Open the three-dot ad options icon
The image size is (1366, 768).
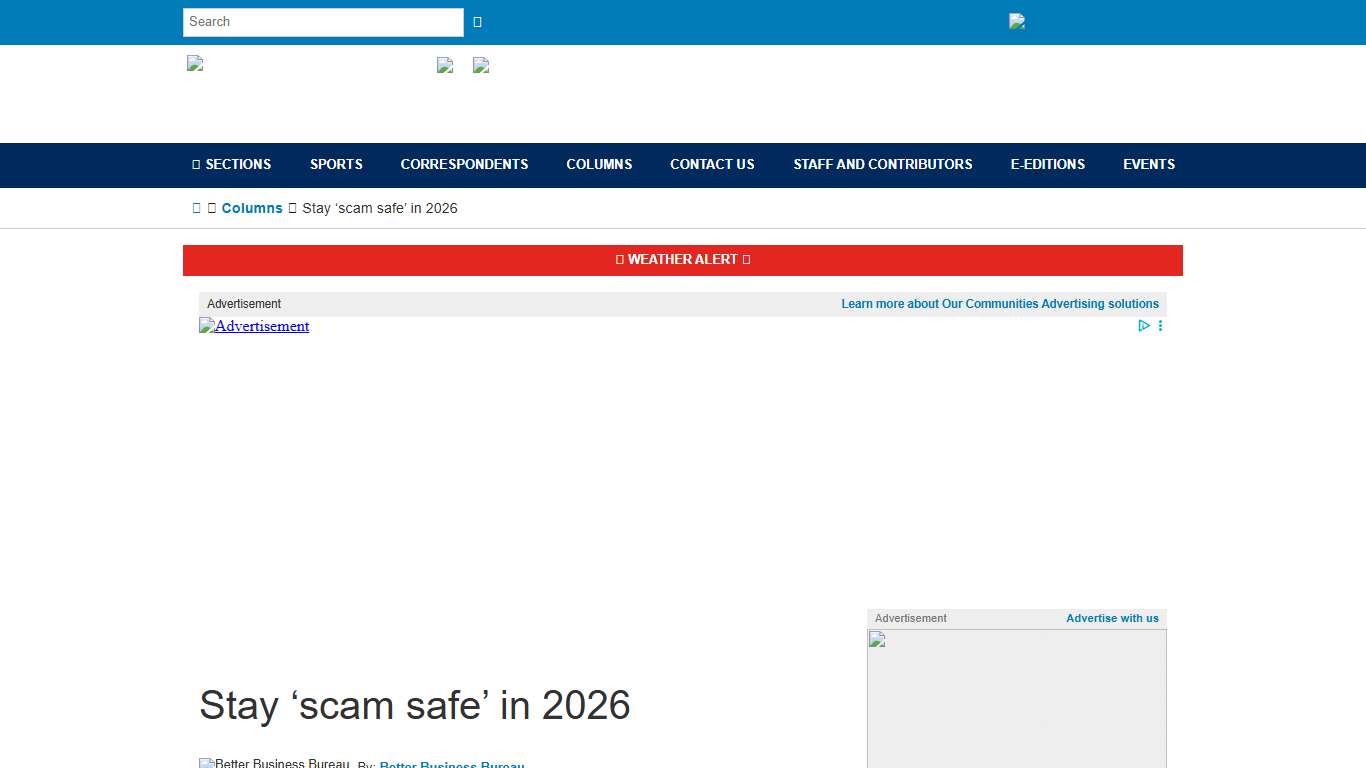(1160, 325)
